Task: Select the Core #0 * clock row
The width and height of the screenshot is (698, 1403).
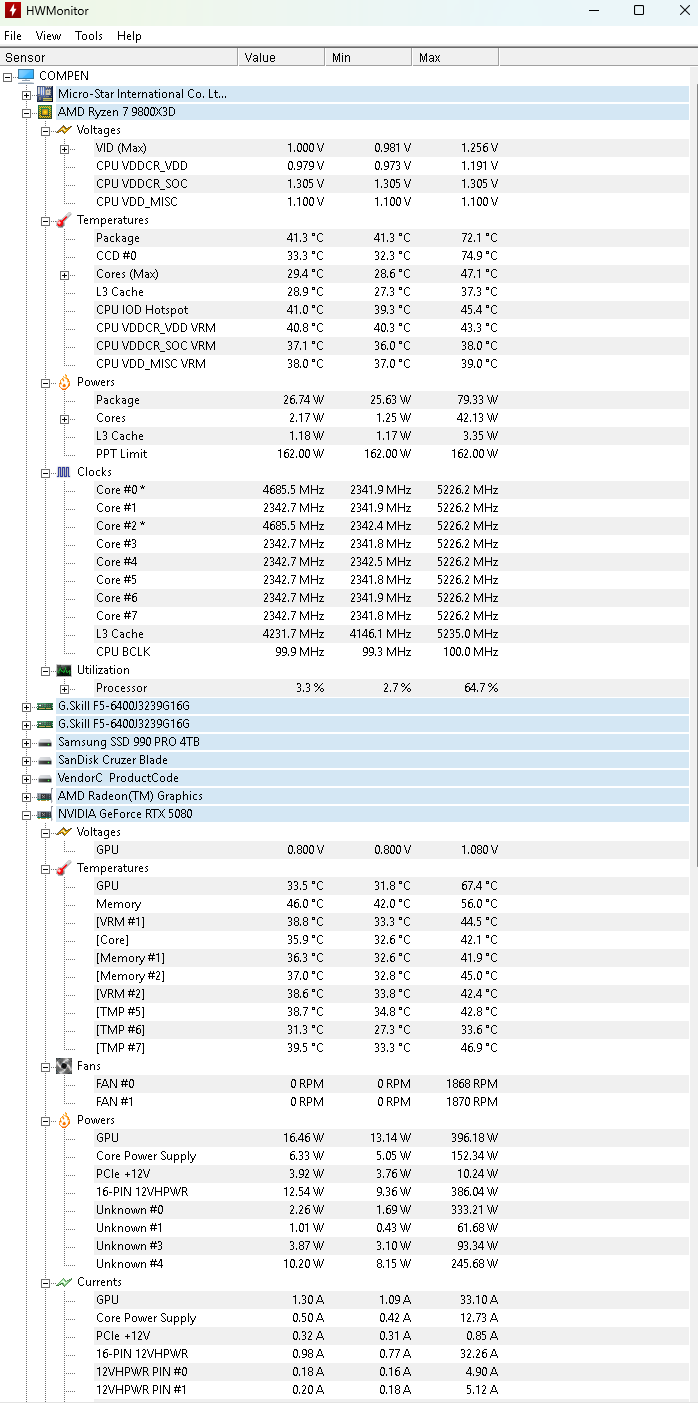Action: (x=297, y=490)
